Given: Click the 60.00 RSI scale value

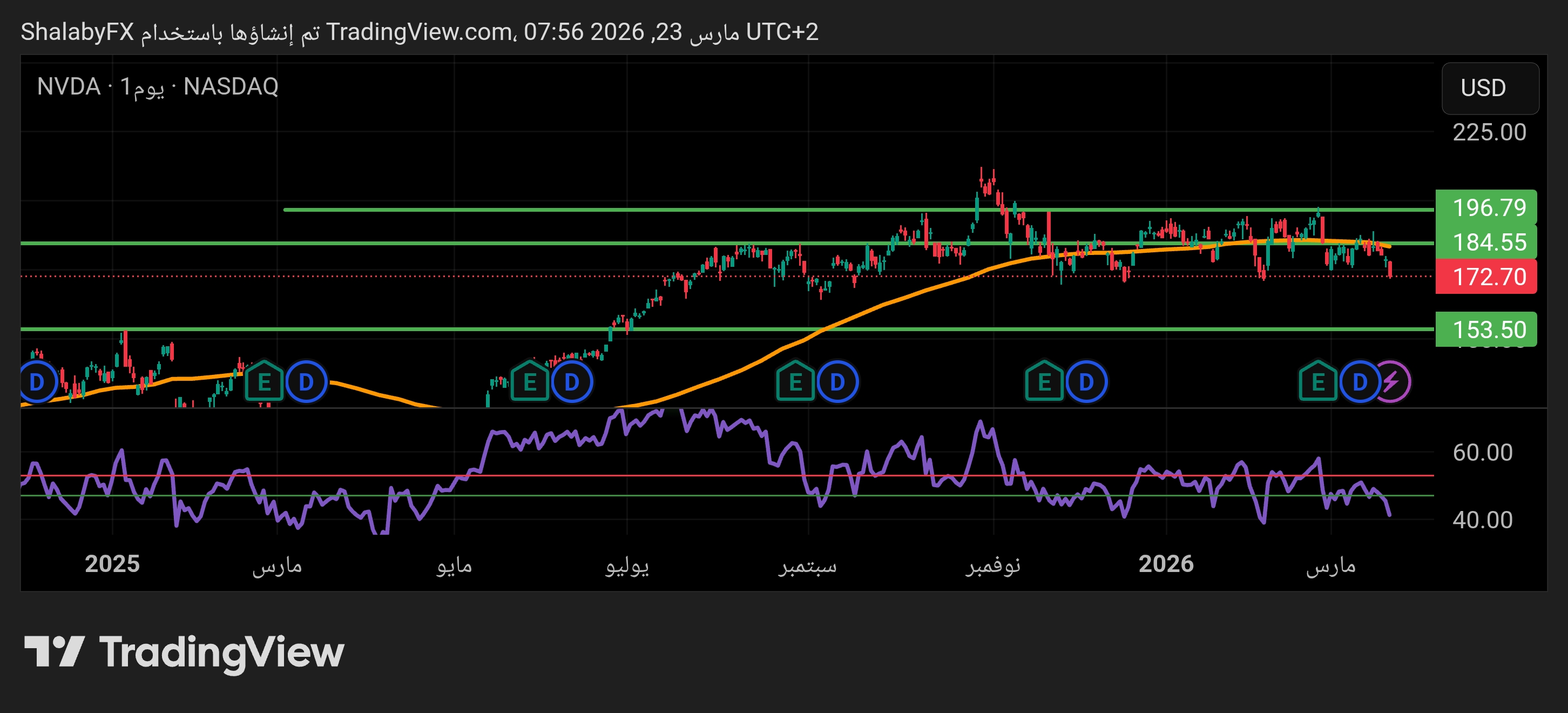Looking at the screenshot, I should (x=1482, y=453).
